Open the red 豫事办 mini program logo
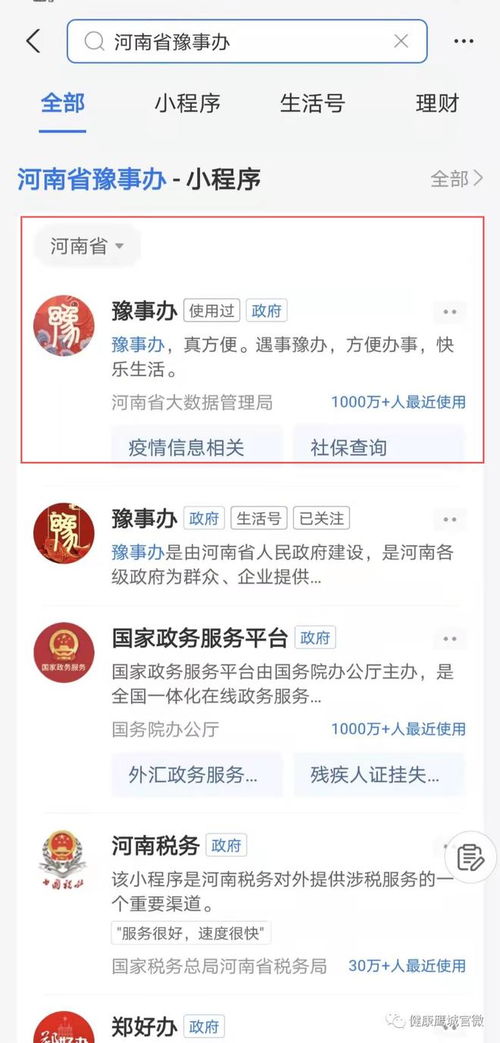The image size is (500, 1043). click(x=64, y=326)
